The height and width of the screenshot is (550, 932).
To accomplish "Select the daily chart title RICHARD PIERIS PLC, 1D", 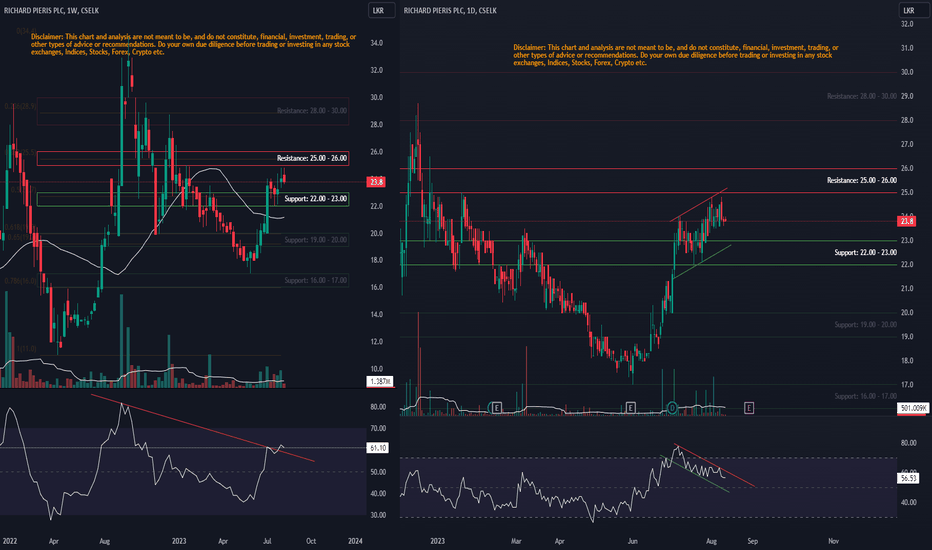I will [450, 11].
